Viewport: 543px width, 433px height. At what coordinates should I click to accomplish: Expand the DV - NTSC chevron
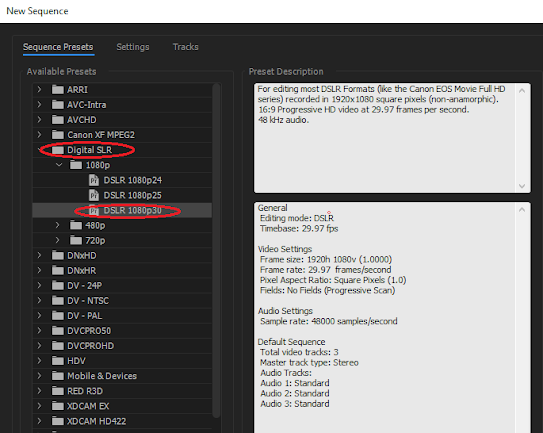39,301
